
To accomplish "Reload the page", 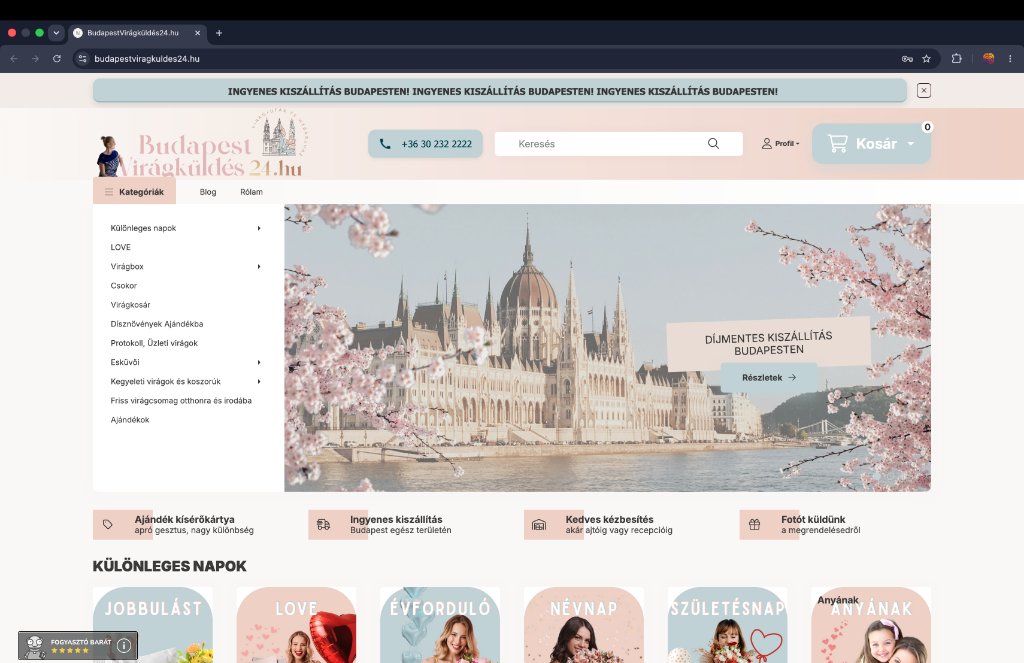I will coord(57,59).
